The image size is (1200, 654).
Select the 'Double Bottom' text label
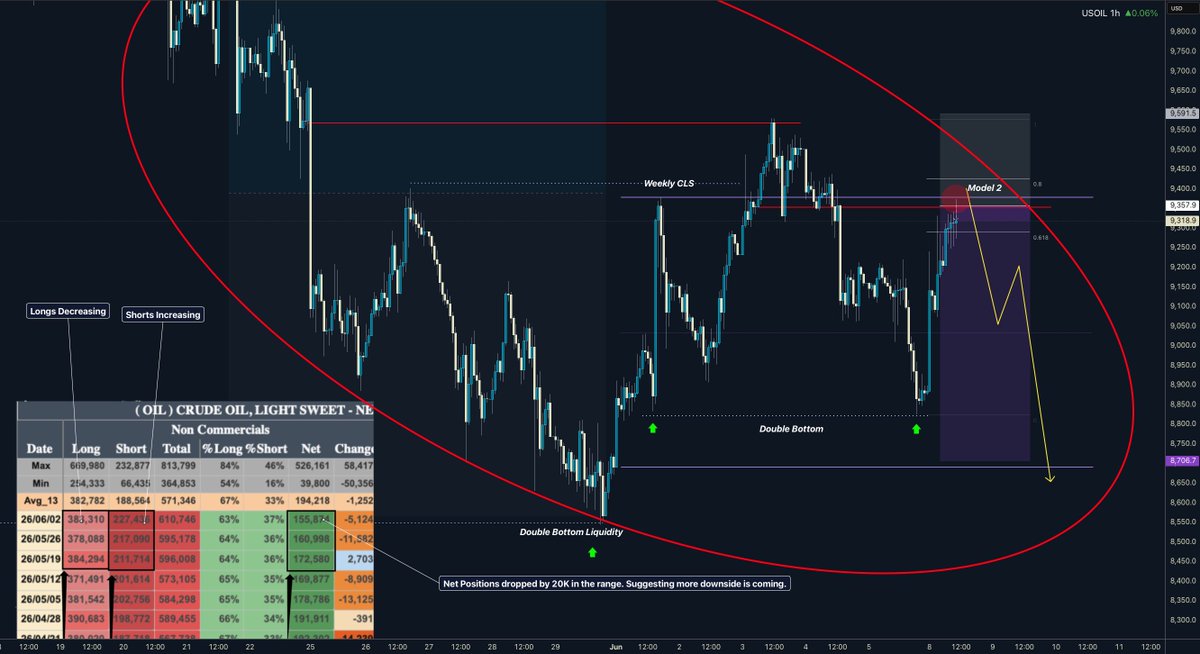790,428
